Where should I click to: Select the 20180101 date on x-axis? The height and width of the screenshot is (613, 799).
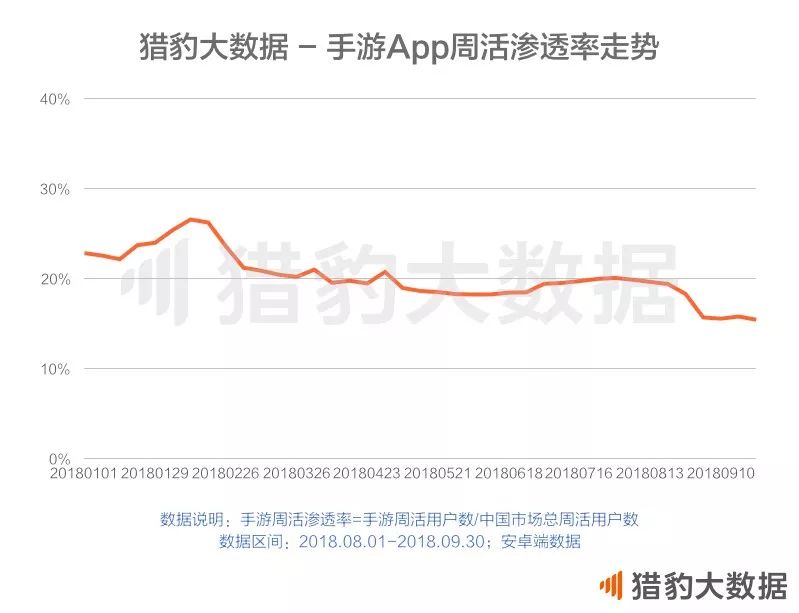point(82,472)
